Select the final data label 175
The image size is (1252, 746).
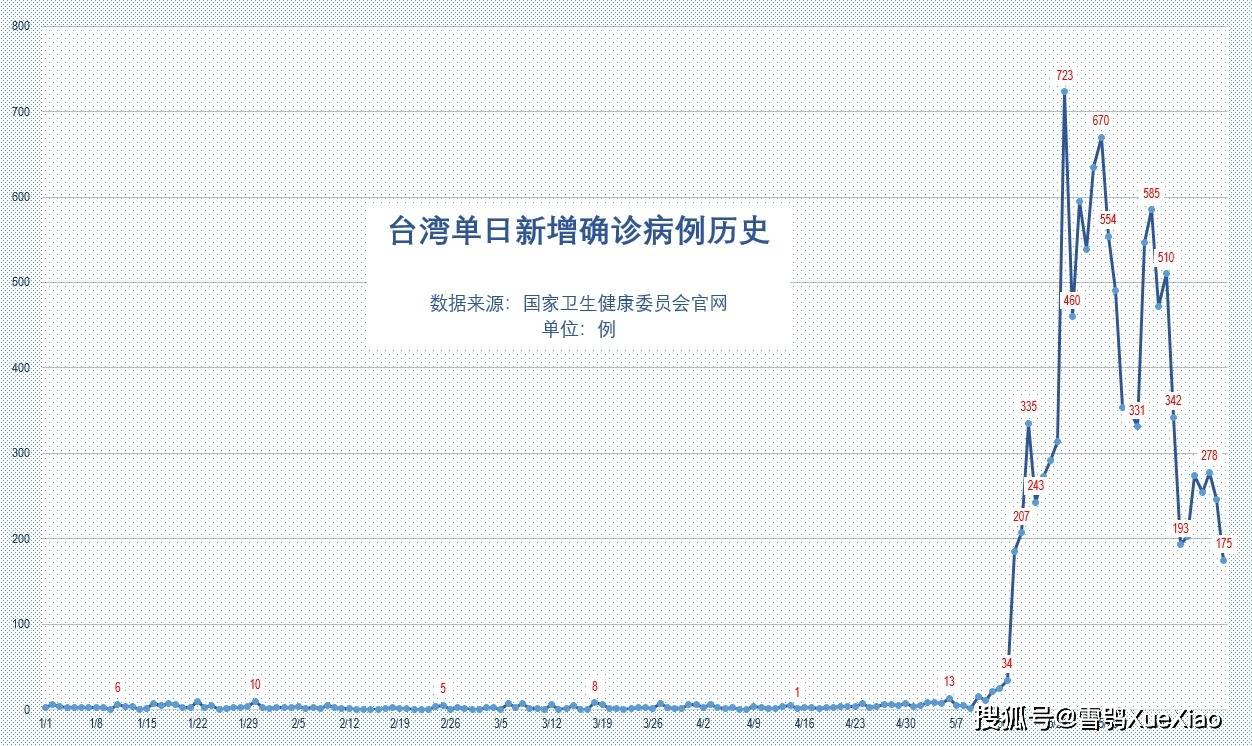click(x=1224, y=543)
